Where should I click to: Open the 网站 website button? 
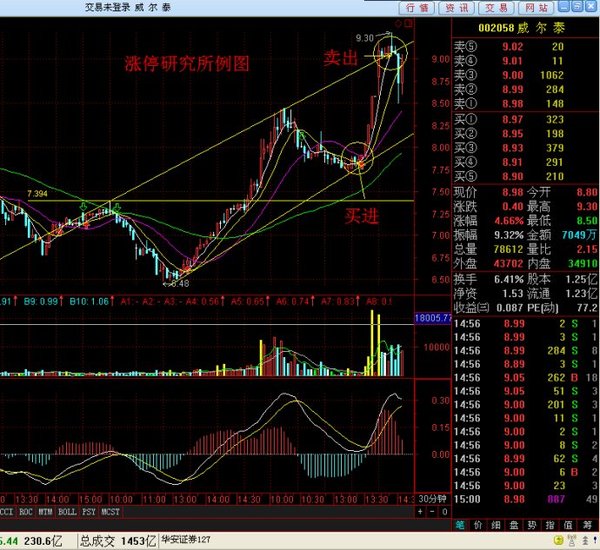(x=536, y=8)
